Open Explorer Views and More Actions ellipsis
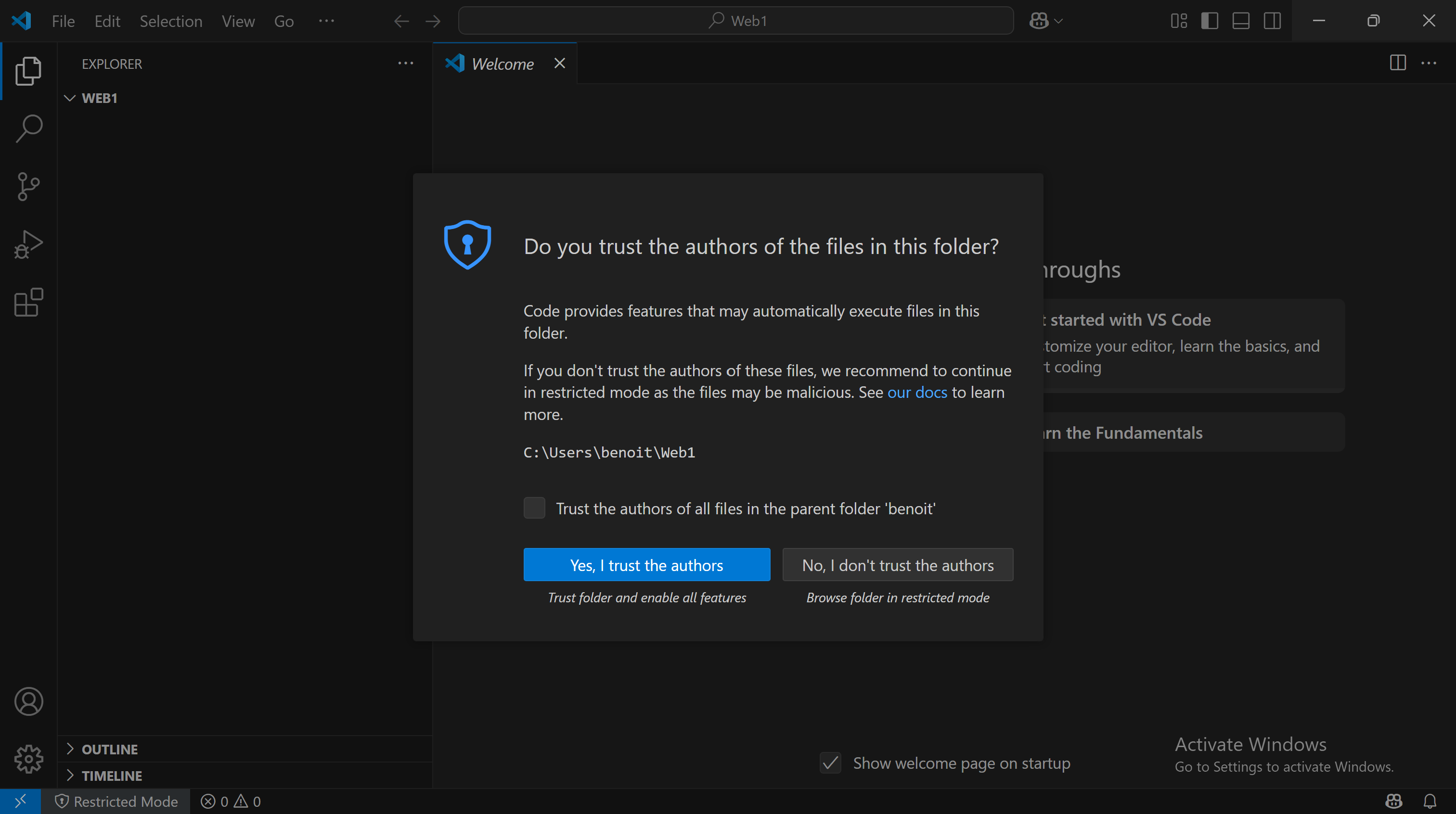 click(x=405, y=64)
